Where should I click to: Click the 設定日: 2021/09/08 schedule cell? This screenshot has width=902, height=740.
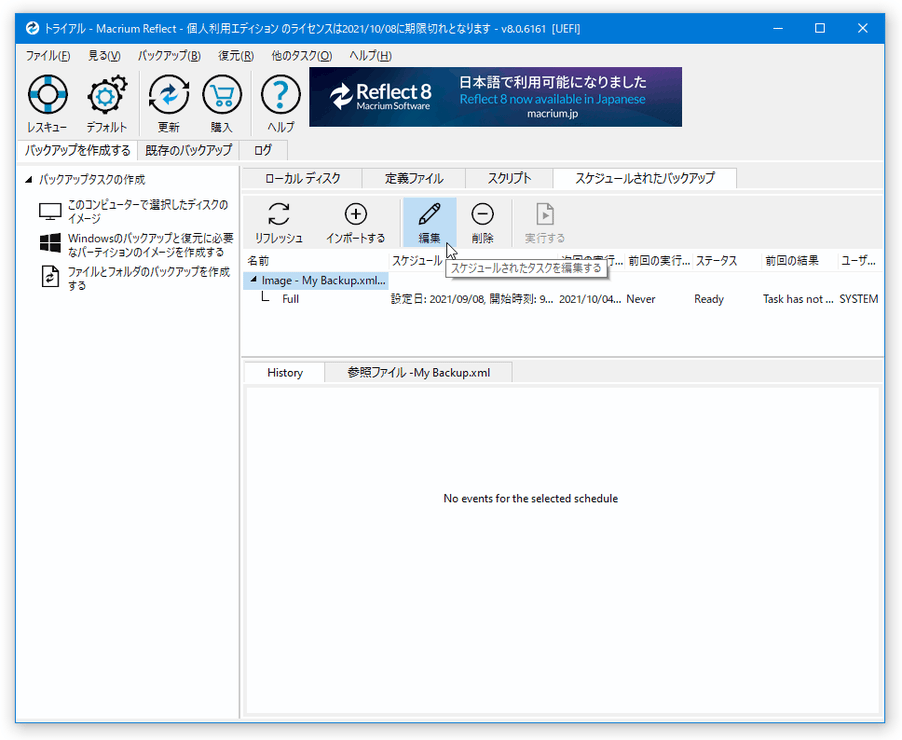[x=472, y=299]
